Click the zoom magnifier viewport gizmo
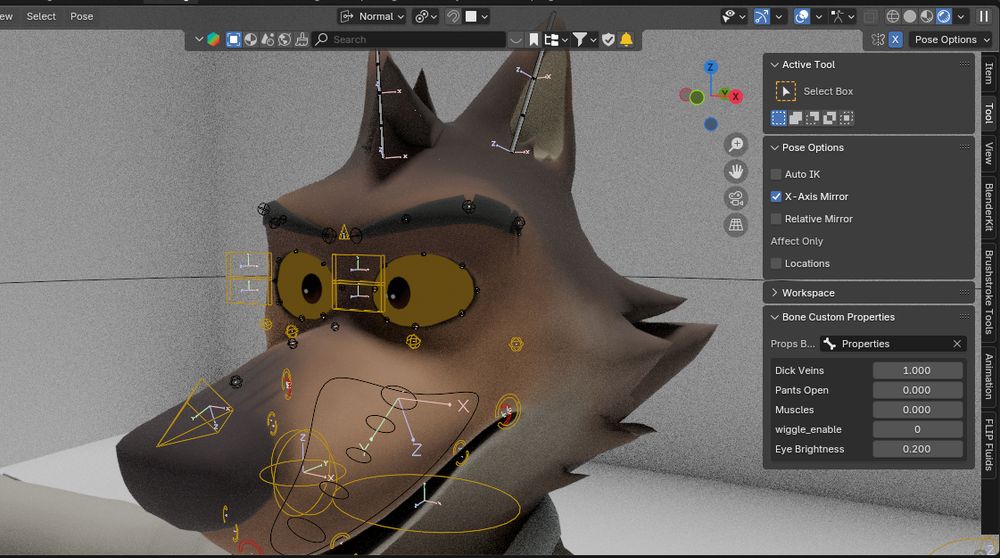The image size is (1000, 558). click(736, 145)
